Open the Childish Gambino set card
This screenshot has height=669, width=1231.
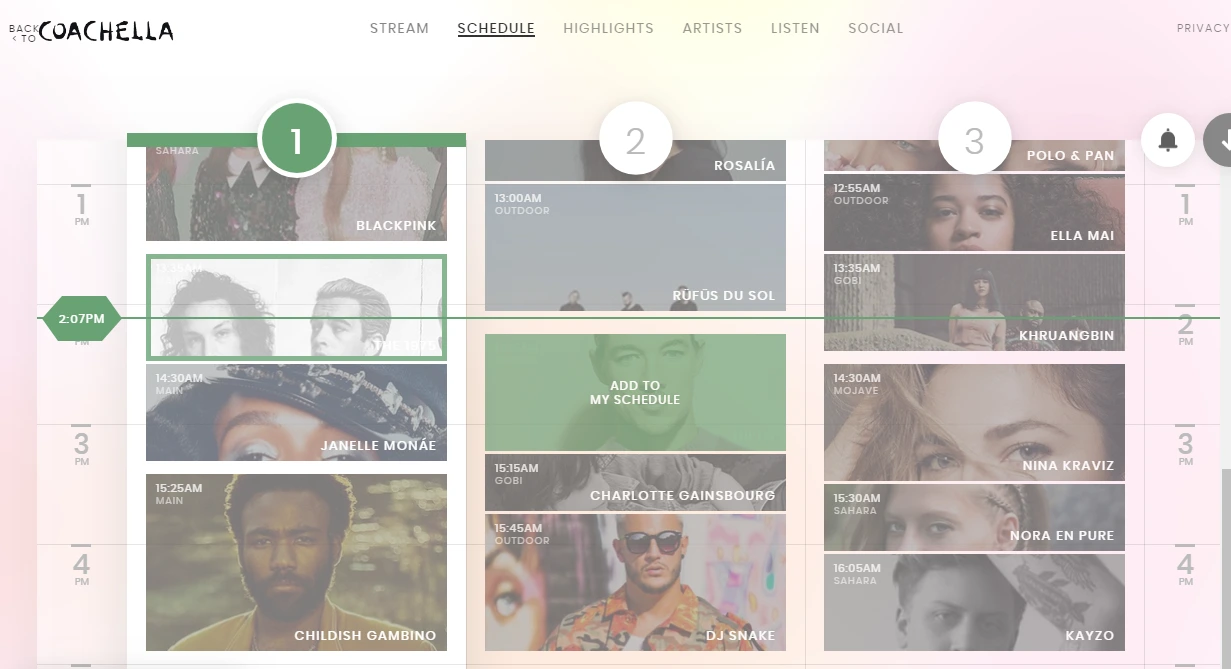296,562
